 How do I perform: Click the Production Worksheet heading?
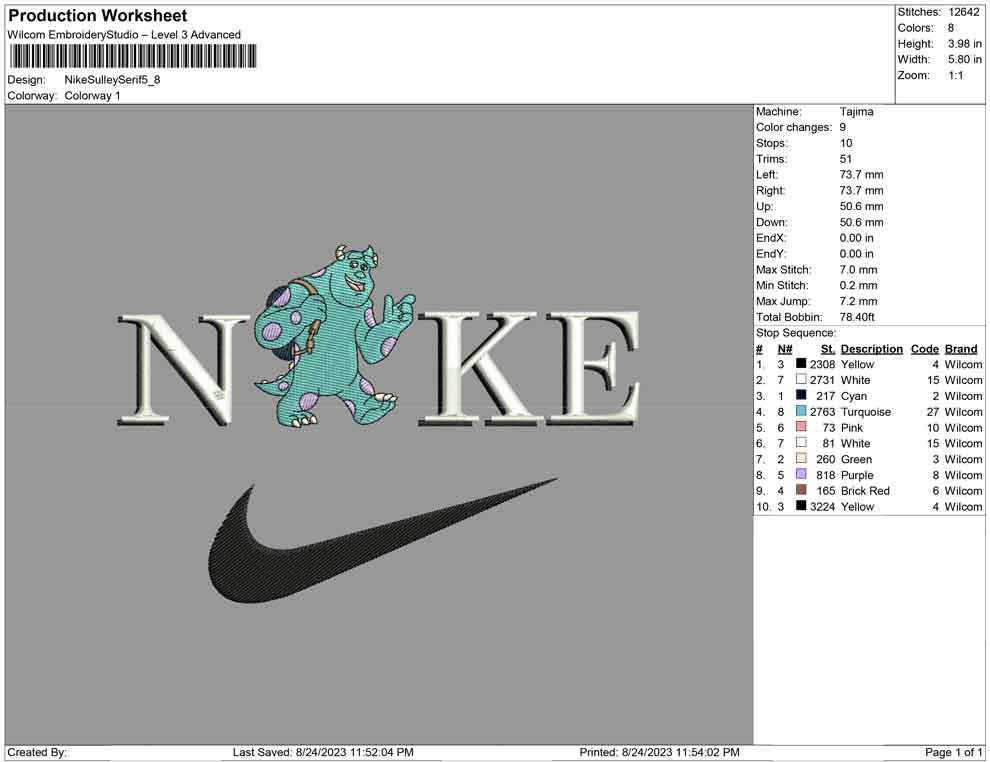97,16
